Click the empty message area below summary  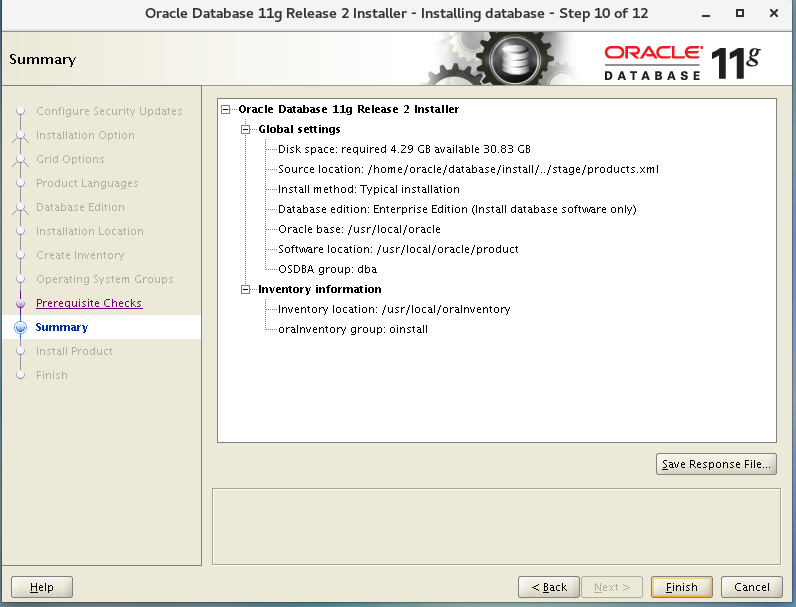[496, 526]
